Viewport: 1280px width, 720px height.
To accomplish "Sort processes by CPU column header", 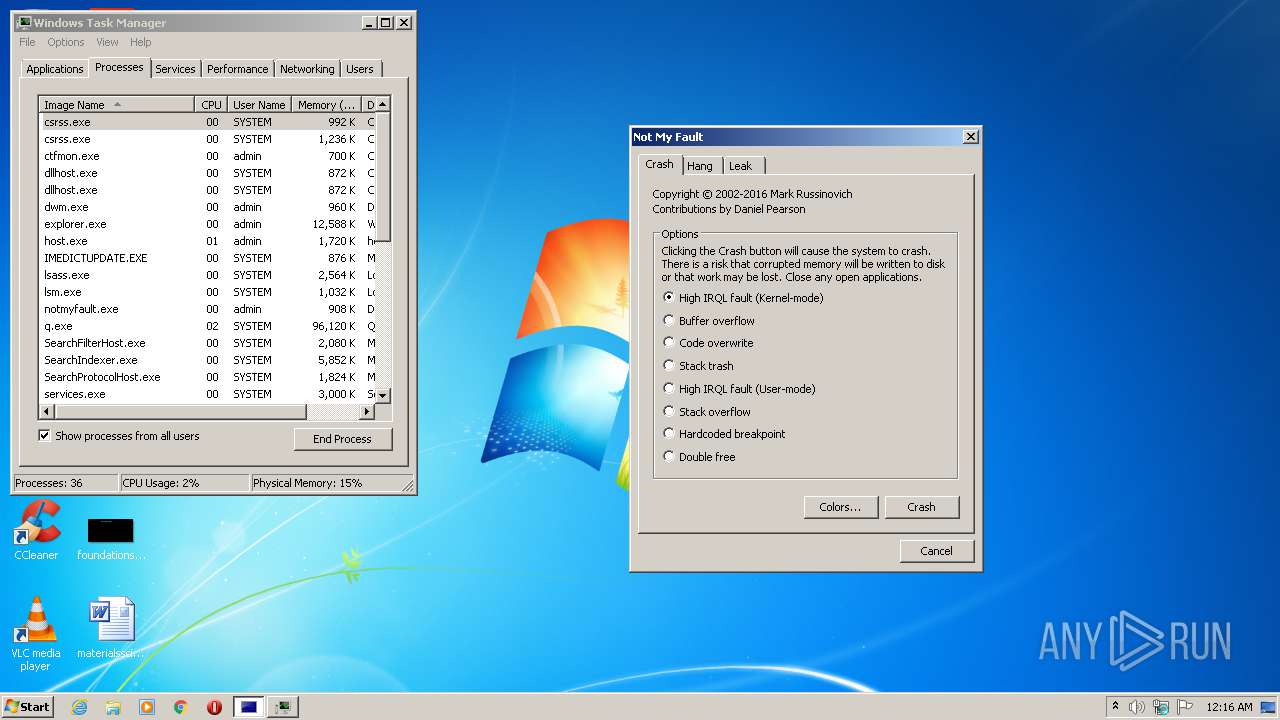I will click(x=211, y=105).
